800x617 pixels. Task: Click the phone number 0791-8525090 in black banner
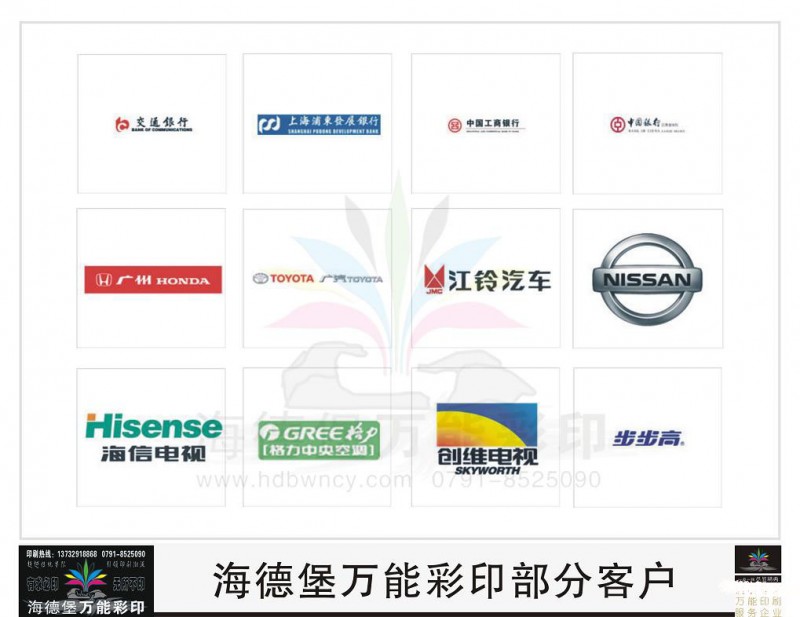(123, 554)
